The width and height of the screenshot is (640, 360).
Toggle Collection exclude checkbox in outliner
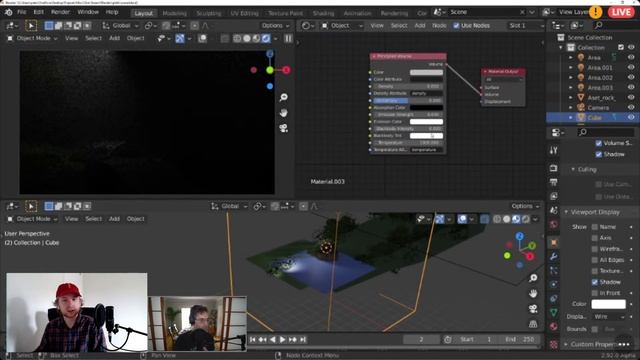pyautogui.click(x=621, y=47)
